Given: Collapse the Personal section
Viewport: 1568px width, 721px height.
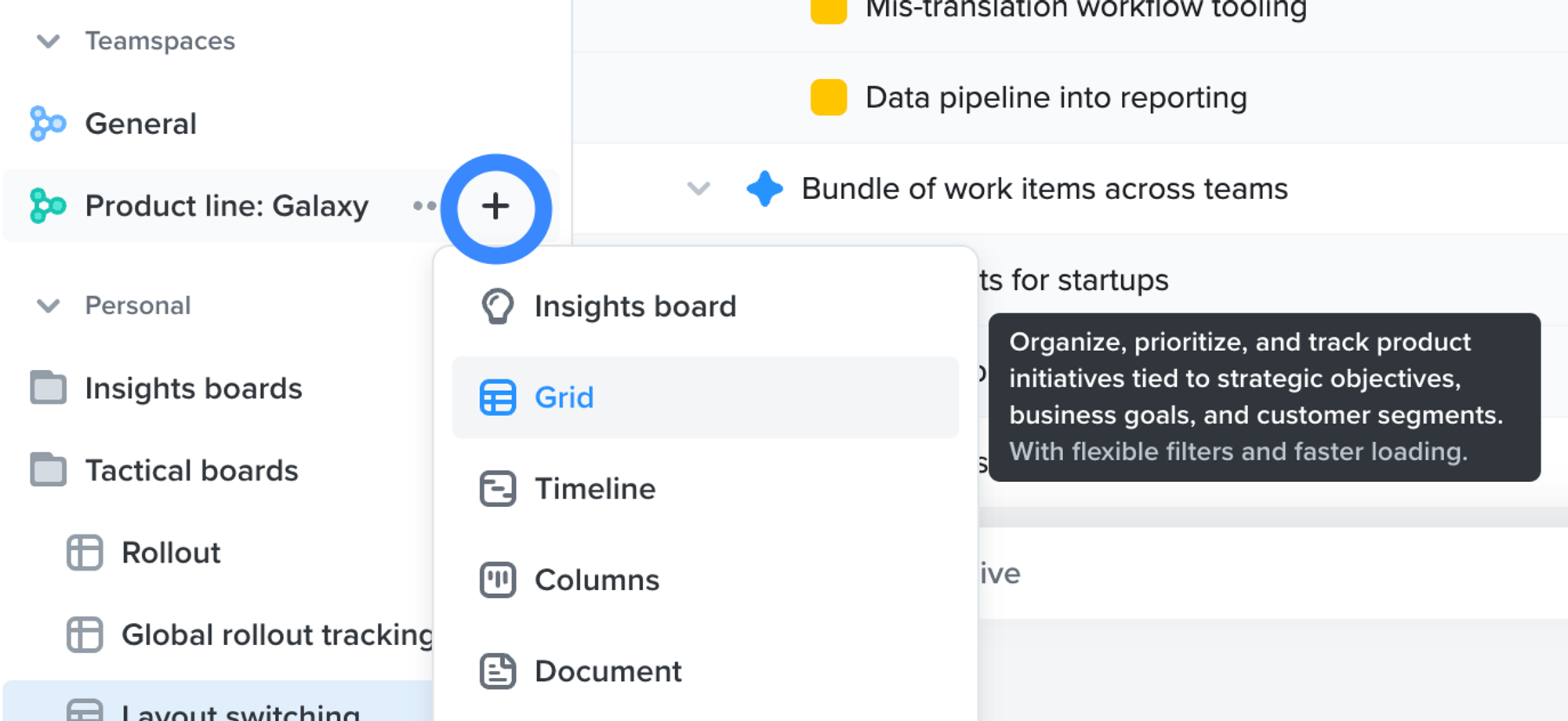Looking at the screenshot, I should tap(49, 306).
